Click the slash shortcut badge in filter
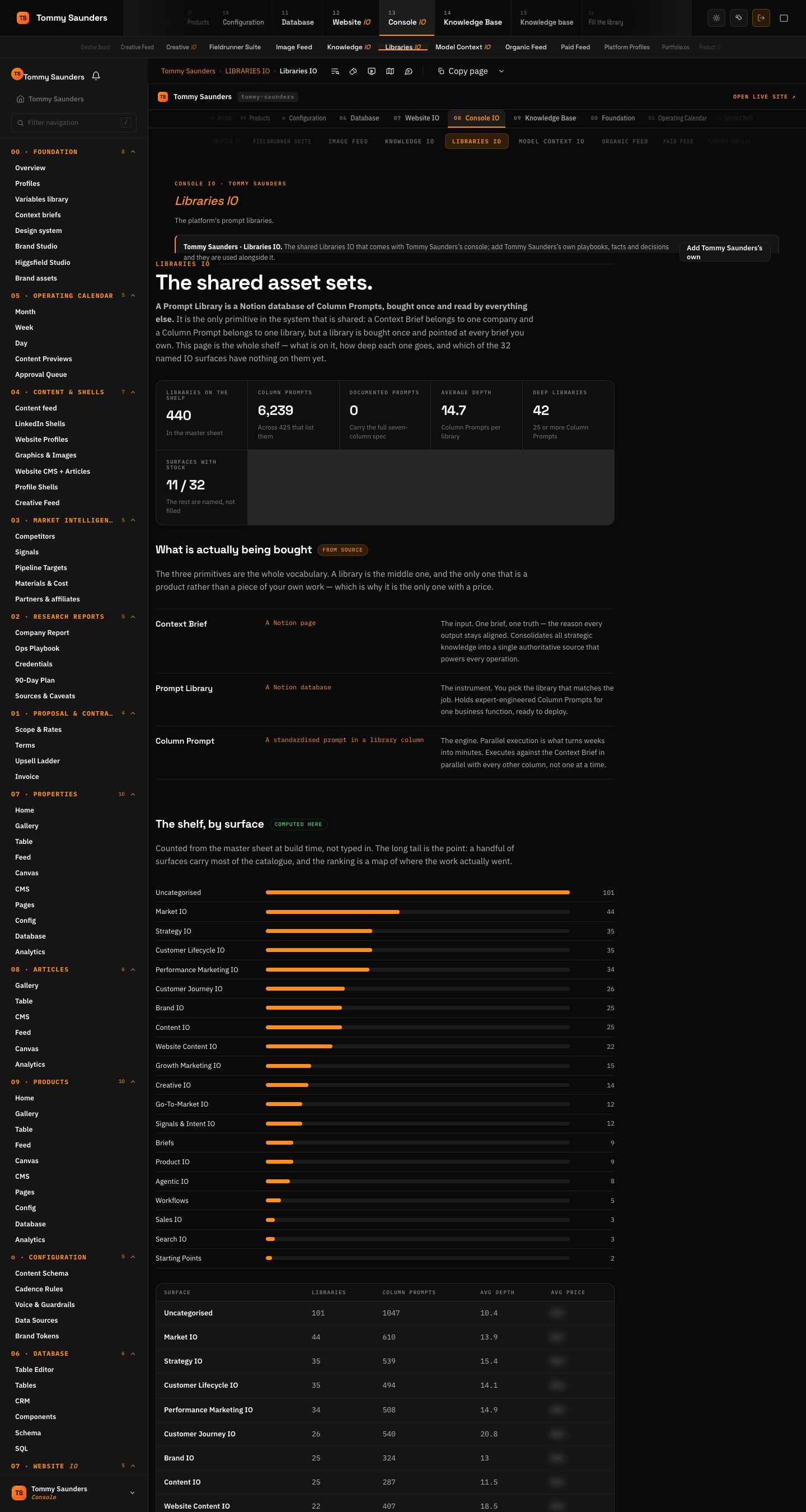 coord(125,123)
